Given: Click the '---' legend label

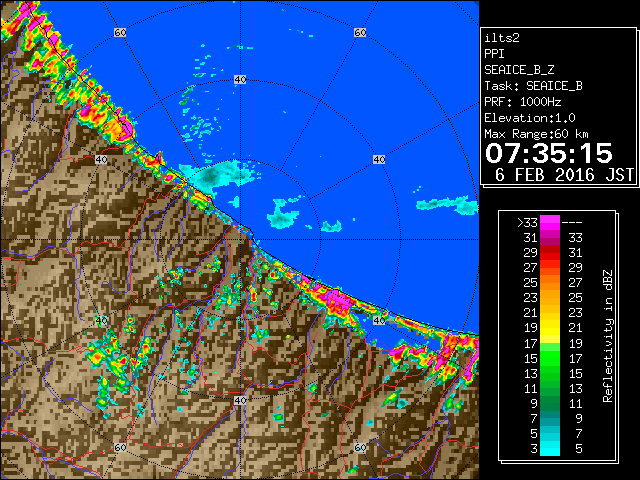Looking at the screenshot, I should click(572, 223).
